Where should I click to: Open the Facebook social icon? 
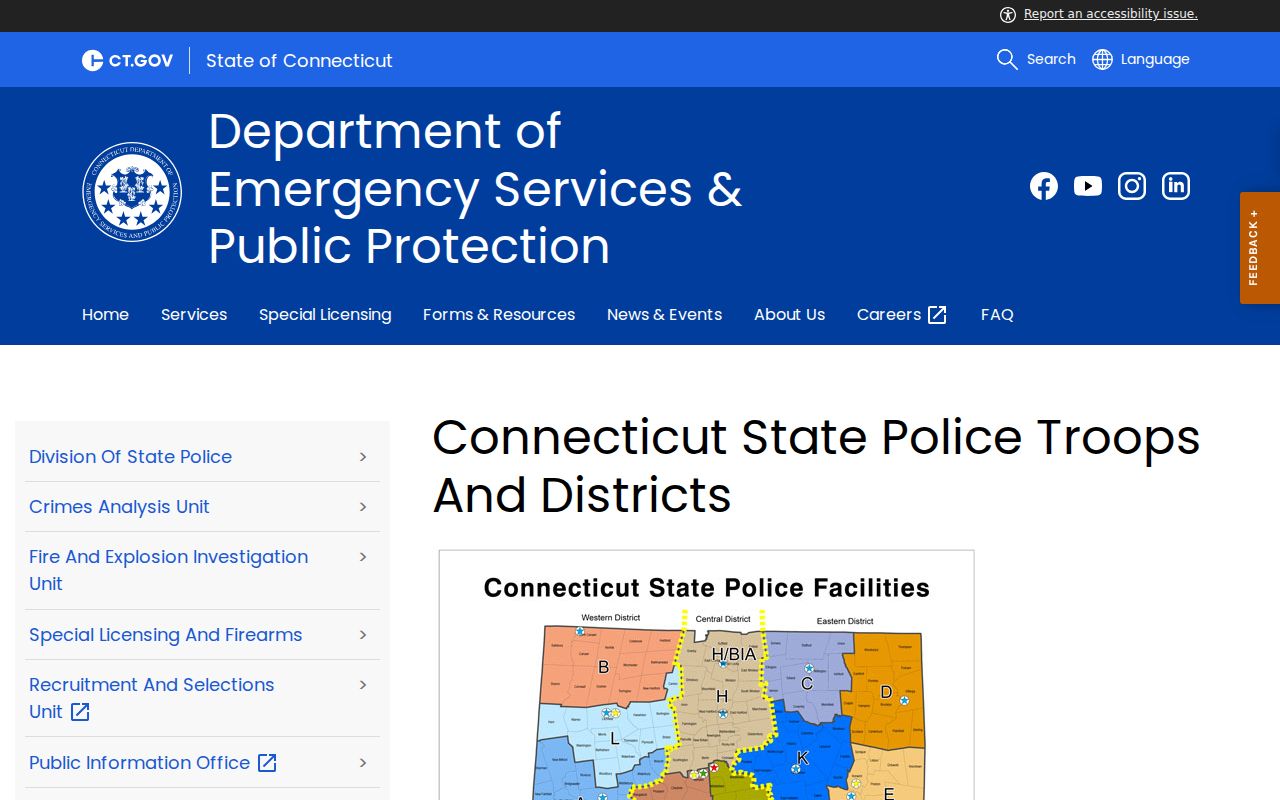coord(1044,186)
